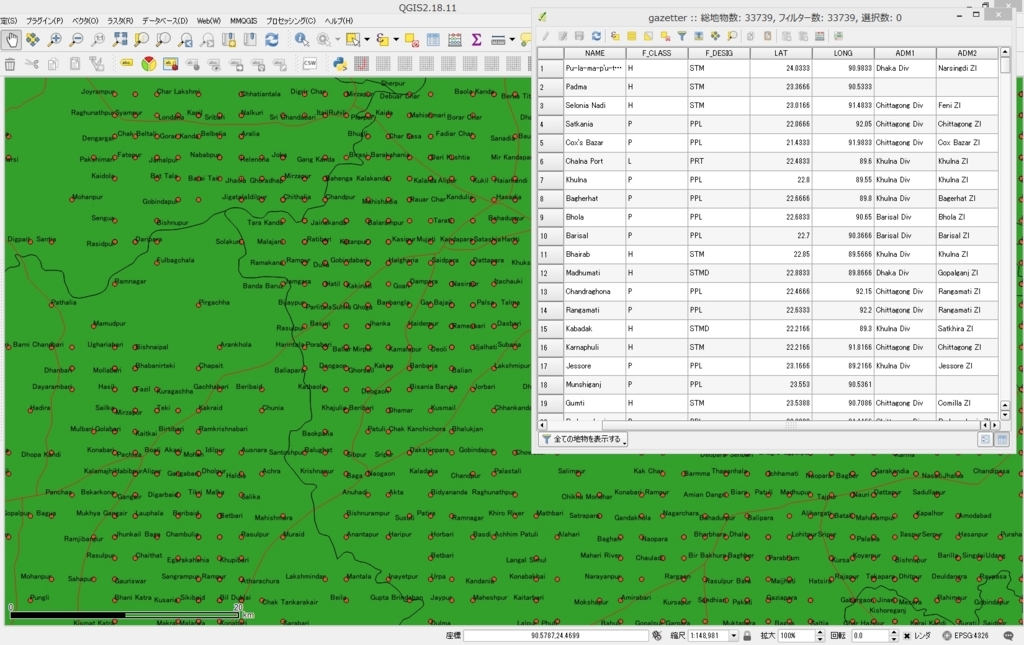Open EPSG:4326 CRS status button
The image size is (1024, 645).
click(x=967, y=635)
